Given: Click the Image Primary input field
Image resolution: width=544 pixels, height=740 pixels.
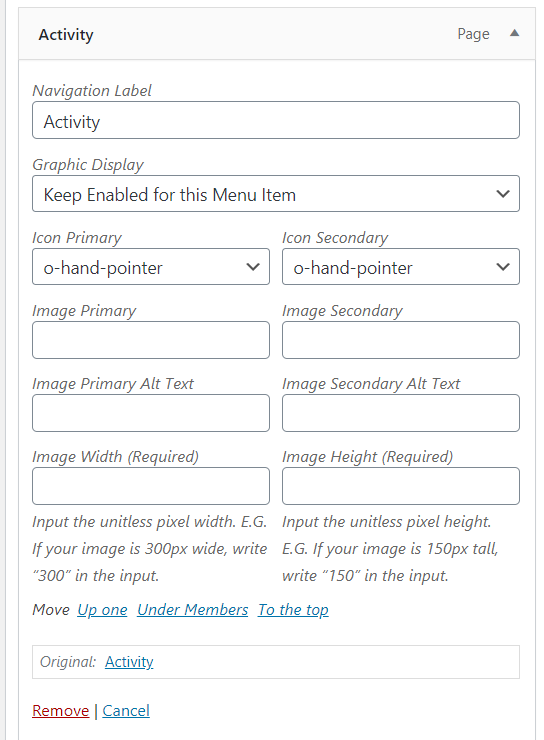Looking at the screenshot, I should [151, 340].
